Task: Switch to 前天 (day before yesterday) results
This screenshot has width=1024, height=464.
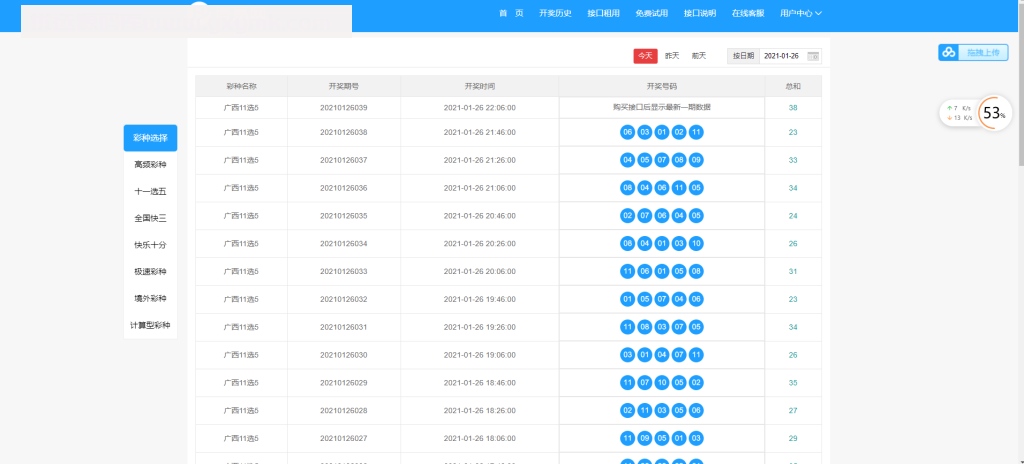Action: tap(698, 56)
